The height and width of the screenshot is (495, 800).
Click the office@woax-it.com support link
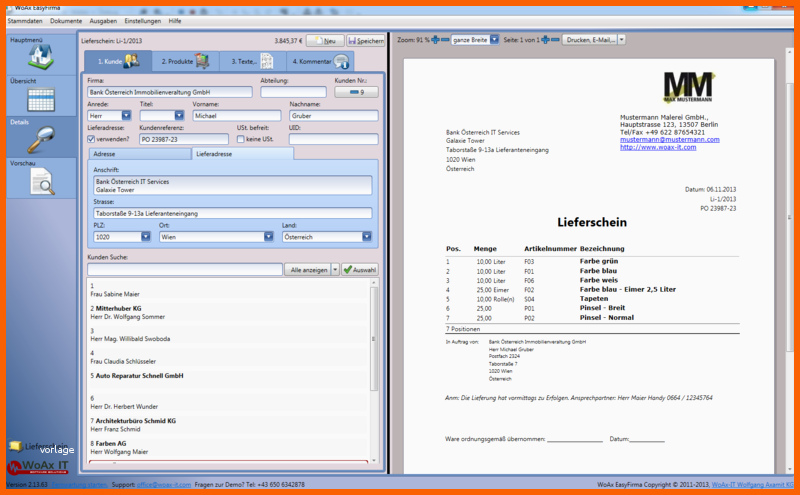164,484
